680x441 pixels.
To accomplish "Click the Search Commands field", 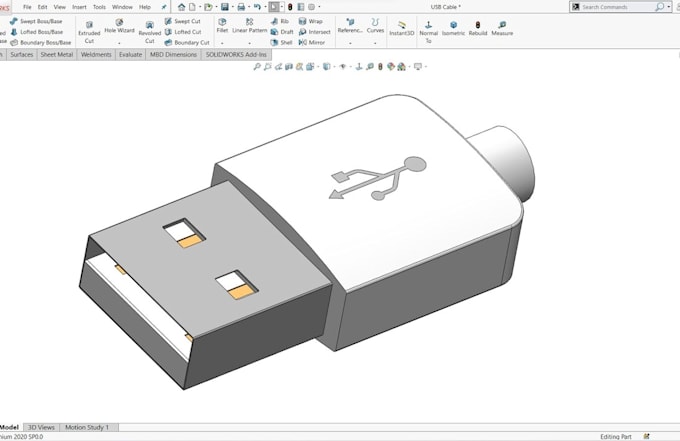I will pos(617,7).
